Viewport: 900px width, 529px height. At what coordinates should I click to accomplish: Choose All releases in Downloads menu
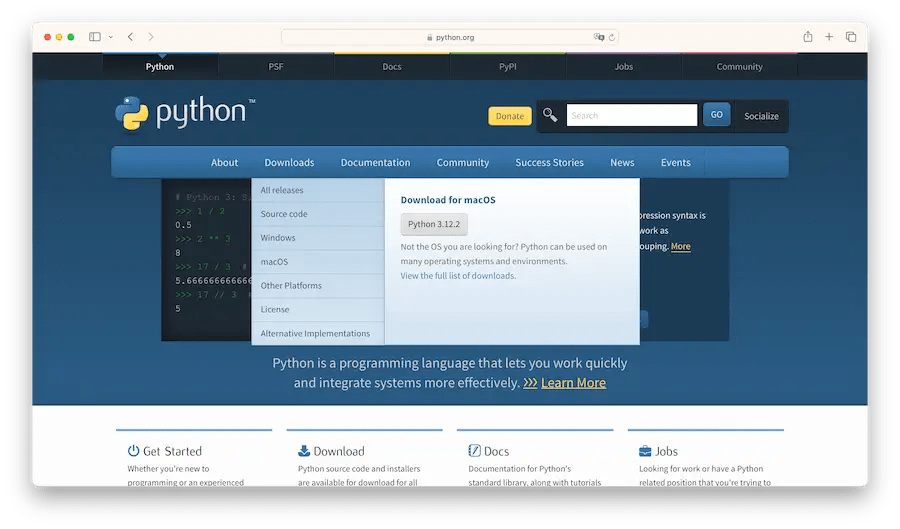(318, 190)
